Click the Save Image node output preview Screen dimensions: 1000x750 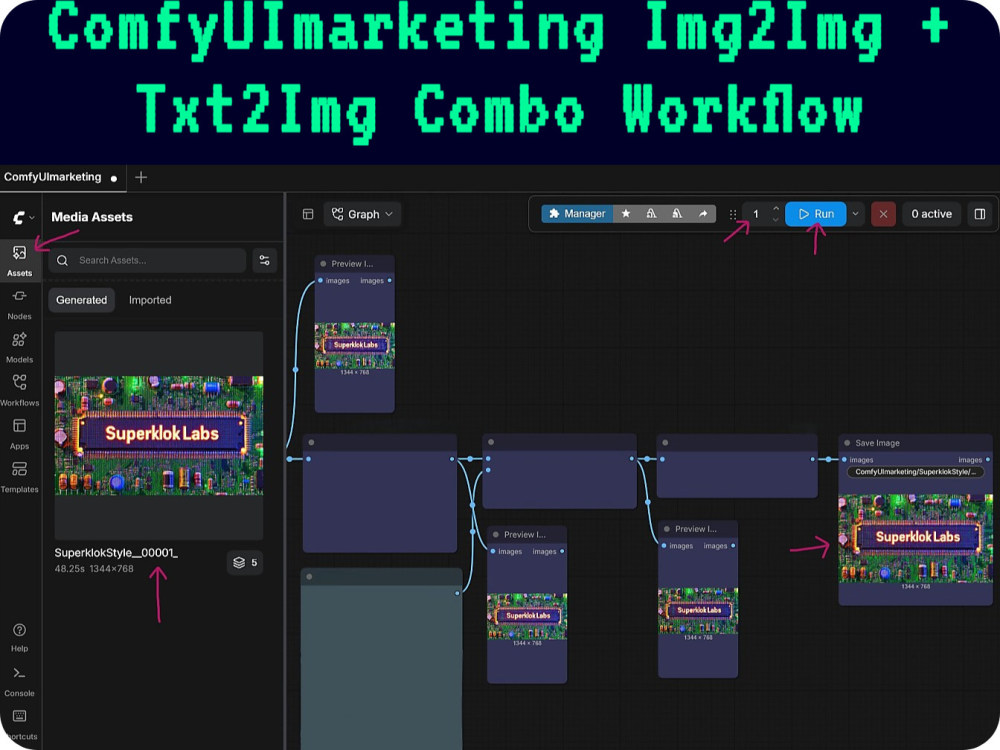point(915,538)
